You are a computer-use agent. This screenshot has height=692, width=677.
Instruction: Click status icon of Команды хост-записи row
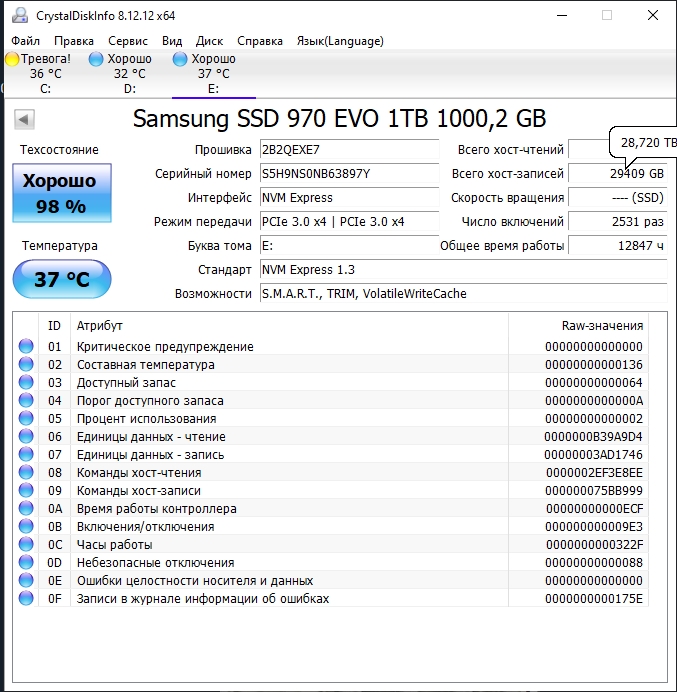[x=26, y=490]
